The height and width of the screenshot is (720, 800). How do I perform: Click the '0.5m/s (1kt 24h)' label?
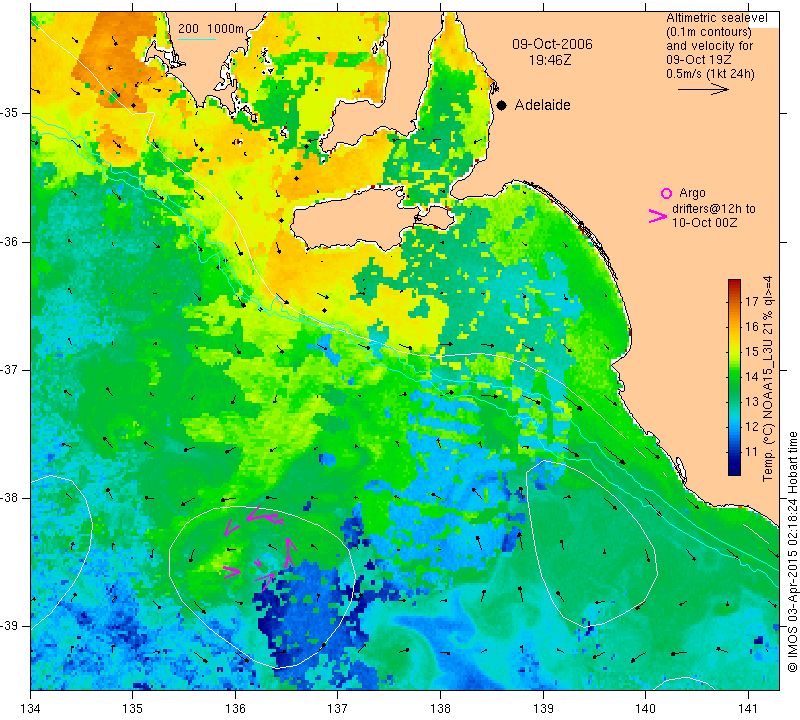point(710,74)
